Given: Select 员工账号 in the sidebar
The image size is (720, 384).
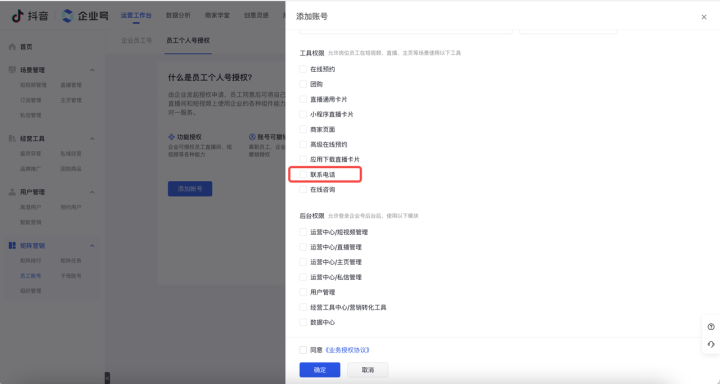Looking at the screenshot, I should pyautogui.click(x=30, y=276).
